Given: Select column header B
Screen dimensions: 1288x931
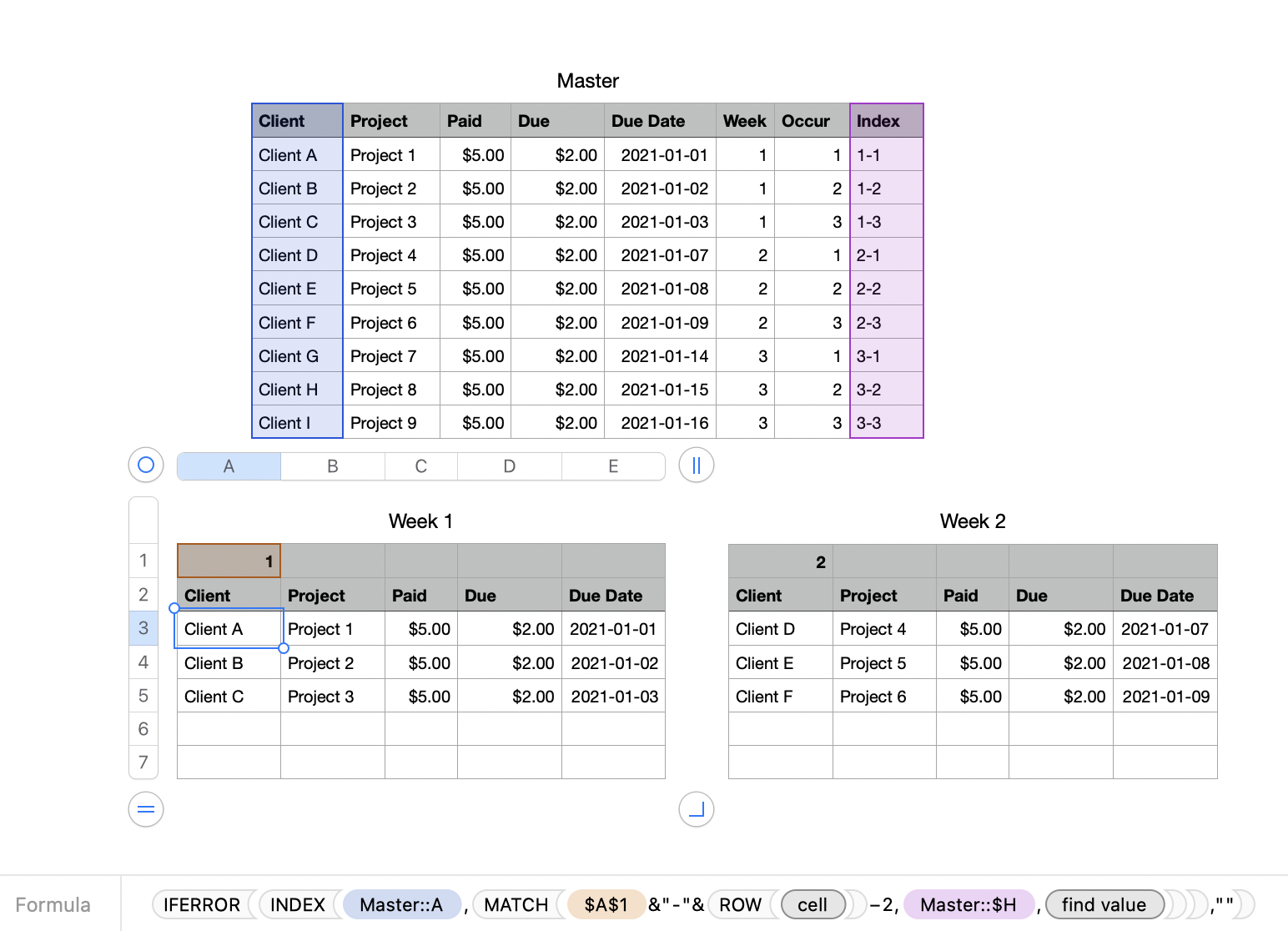Looking at the screenshot, I should [332, 465].
